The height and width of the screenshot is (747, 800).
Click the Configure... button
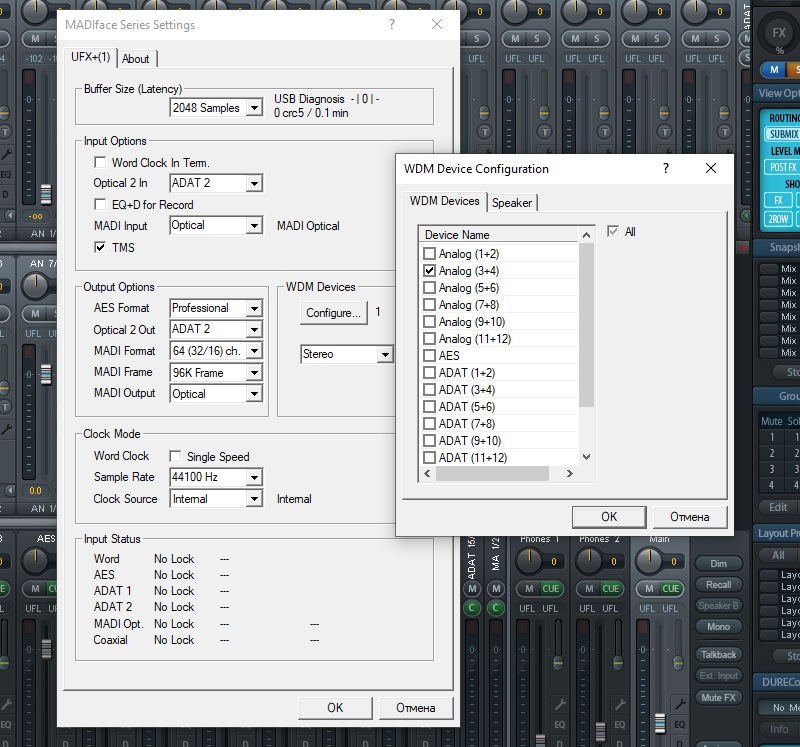point(334,313)
